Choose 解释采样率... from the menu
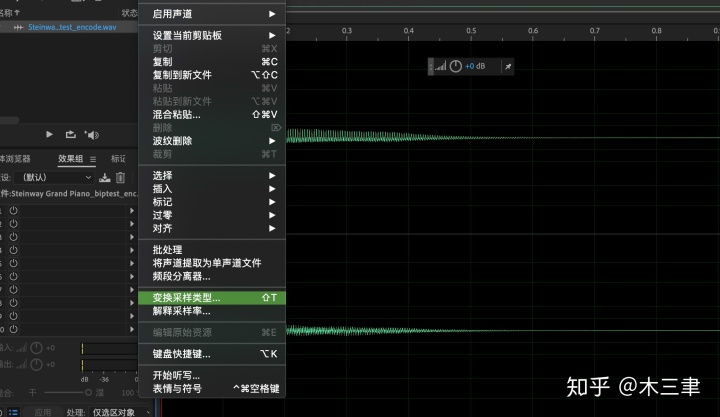Image resolution: width=720 pixels, height=417 pixels. (212, 311)
